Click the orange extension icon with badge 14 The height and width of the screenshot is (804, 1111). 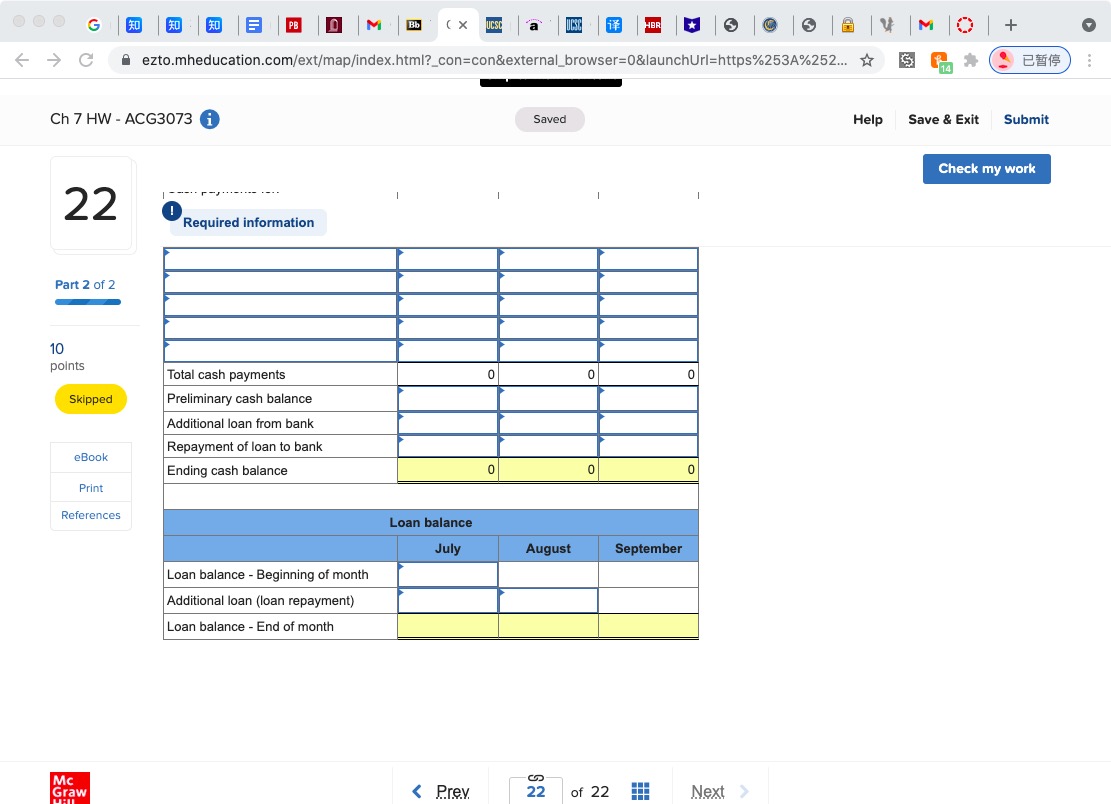tap(940, 62)
